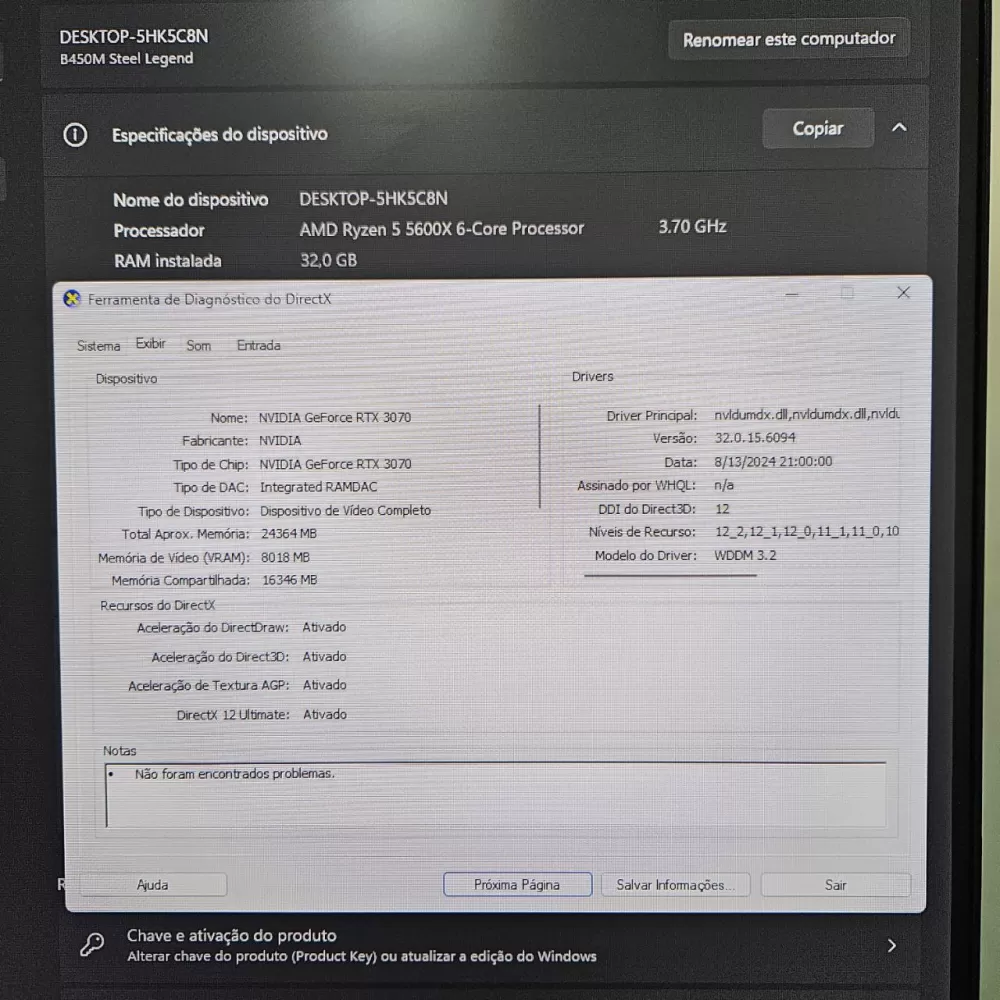Screen dimensions: 1000x1000
Task: Select the AMD Ryzen 5 5600X processor text
Action: pyautogui.click(x=442, y=229)
